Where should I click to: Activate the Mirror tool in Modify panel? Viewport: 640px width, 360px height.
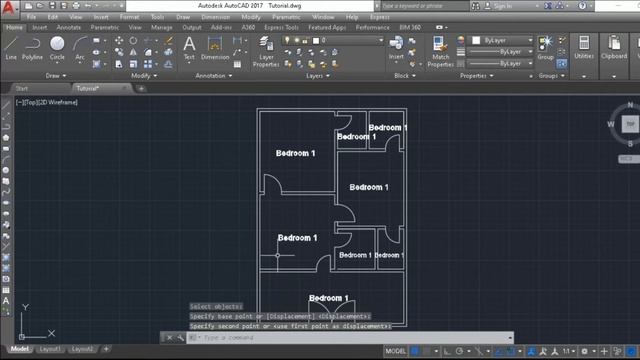pyautogui.click(x=133, y=52)
